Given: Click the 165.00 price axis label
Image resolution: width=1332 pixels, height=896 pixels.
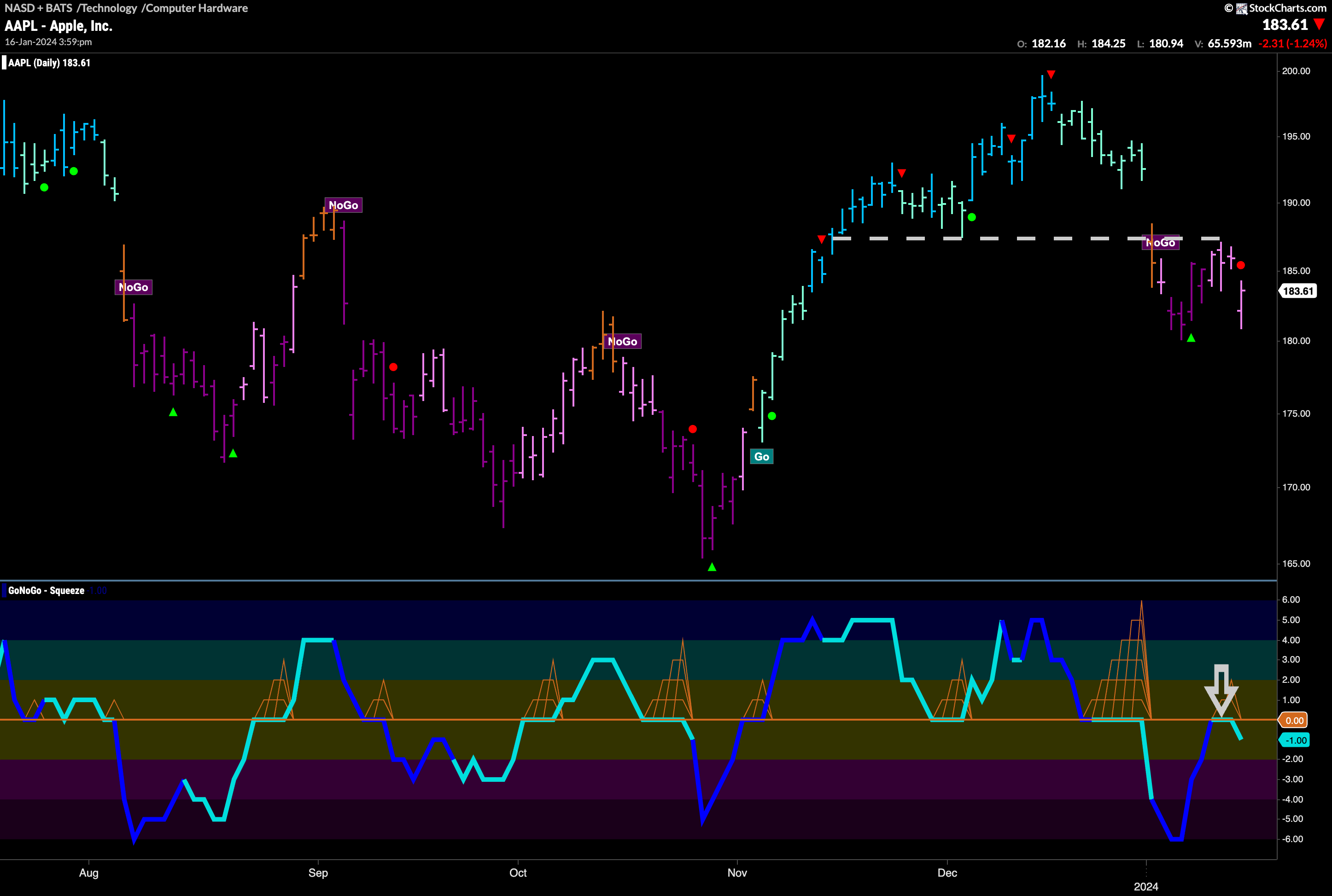Looking at the screenshot, I should pos(1296,564).
